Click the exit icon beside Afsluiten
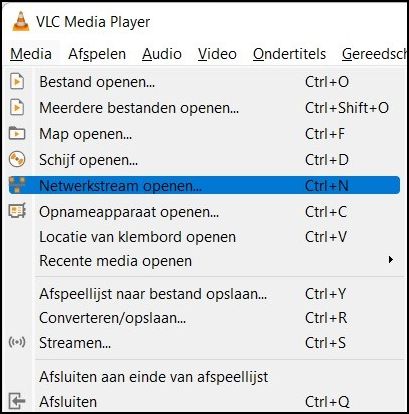This screenshot has width=409, height=414. click(17, 401)
